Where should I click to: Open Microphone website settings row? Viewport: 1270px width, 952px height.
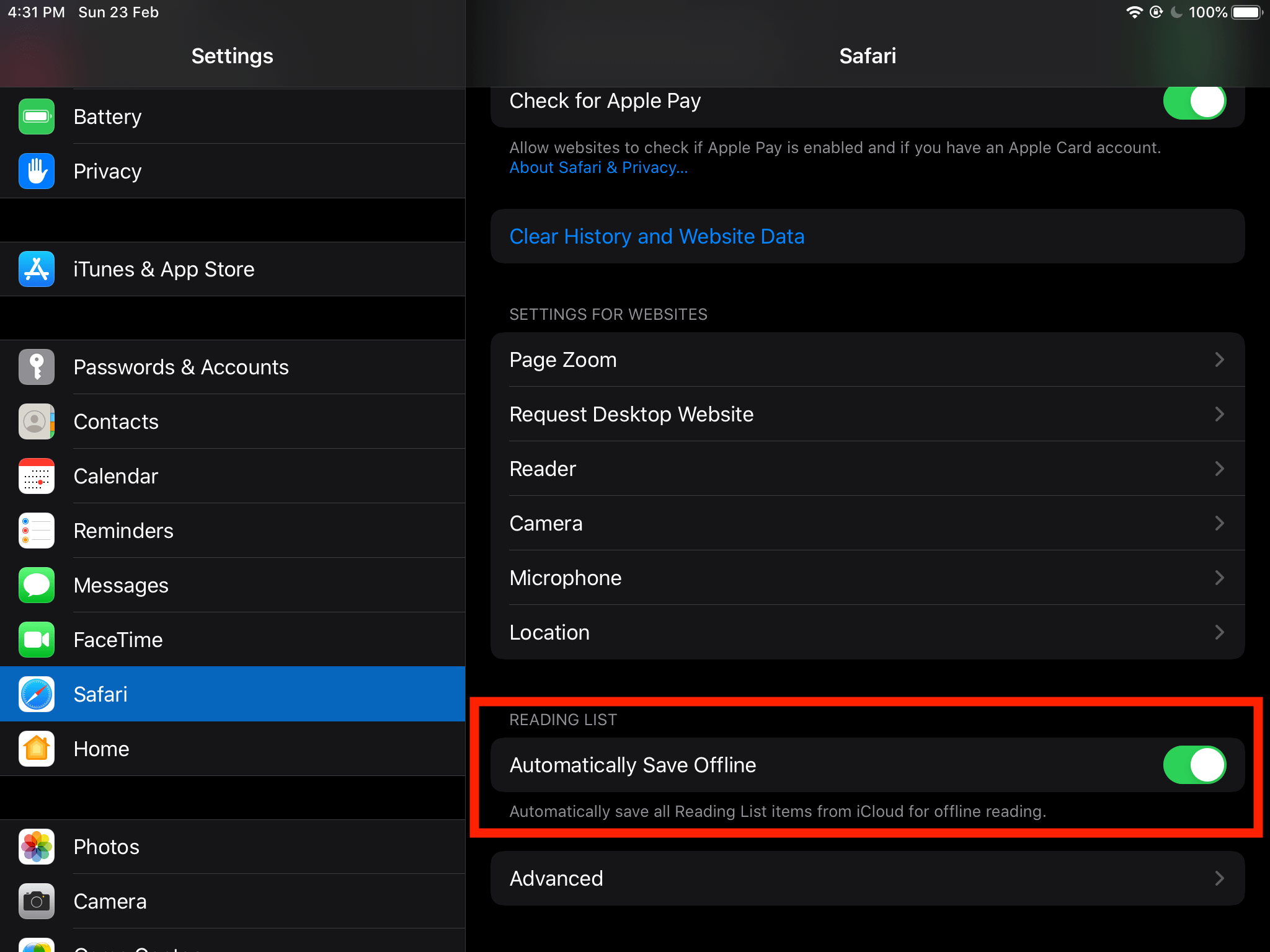867,578
